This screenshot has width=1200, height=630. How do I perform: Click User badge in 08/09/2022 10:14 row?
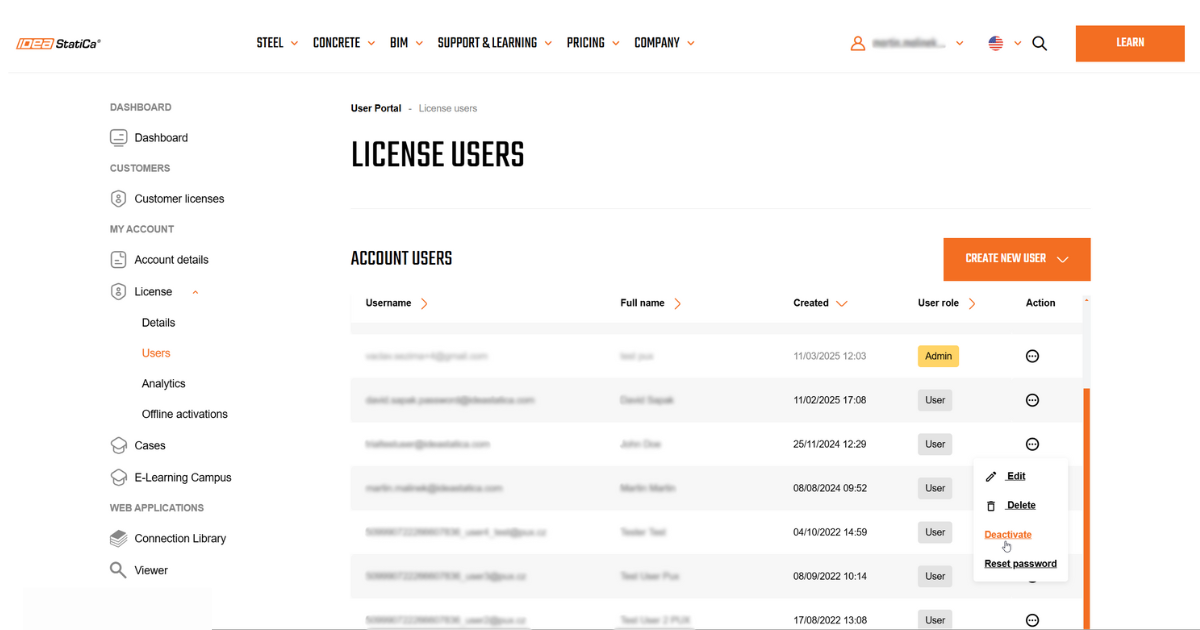click(935, 576)
